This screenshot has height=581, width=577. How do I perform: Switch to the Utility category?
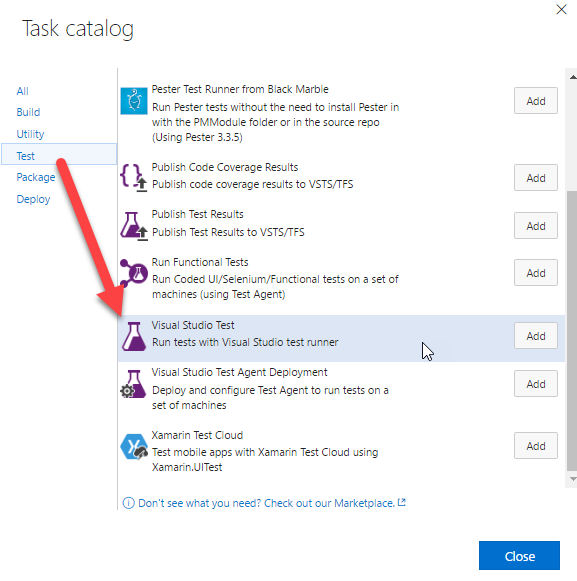point(30,134)
